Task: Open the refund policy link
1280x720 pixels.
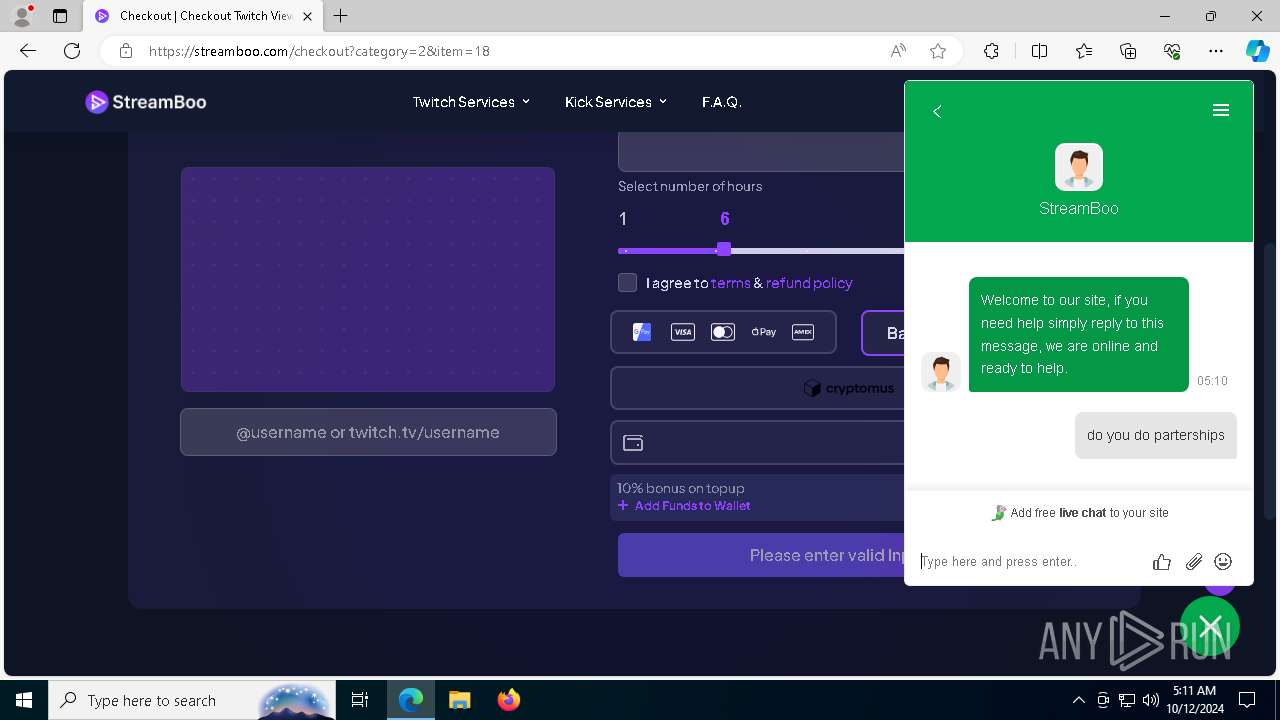Action: coord(809,283)
